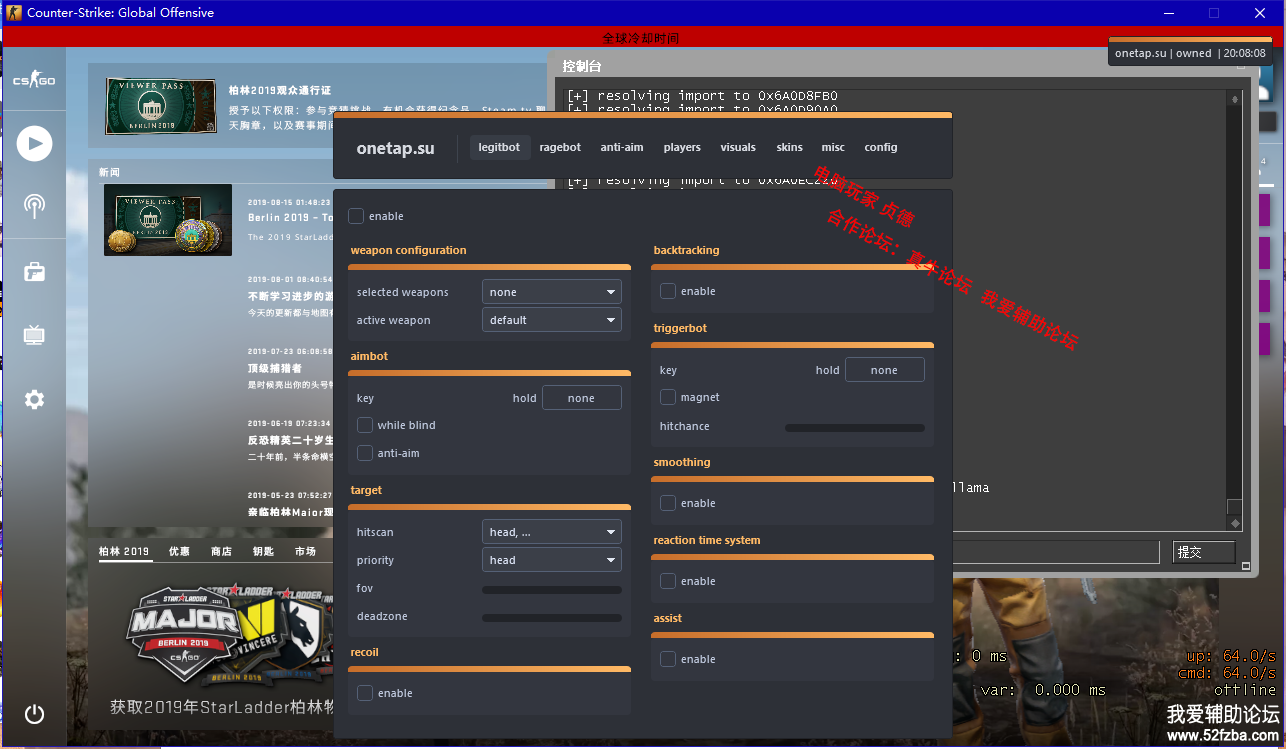Open the 不断学习进步的 news headline
The image size is (1286, 749).
[x=290, y=297]
